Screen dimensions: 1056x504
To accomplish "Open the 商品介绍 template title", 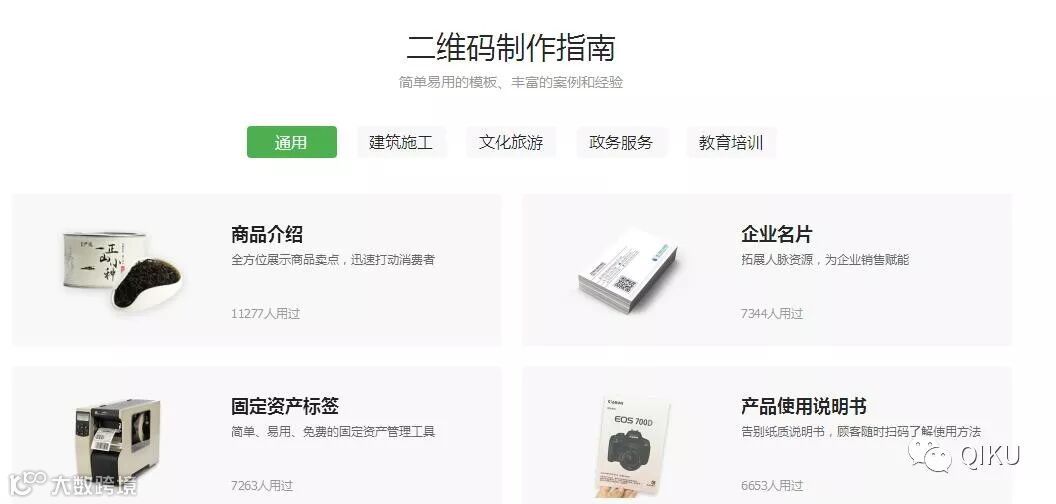I will coord(267,234).
